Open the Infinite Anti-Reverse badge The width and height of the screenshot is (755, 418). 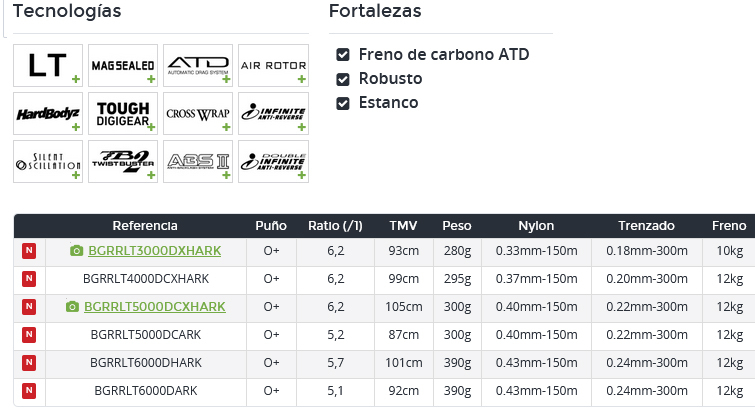pos(273,114)
